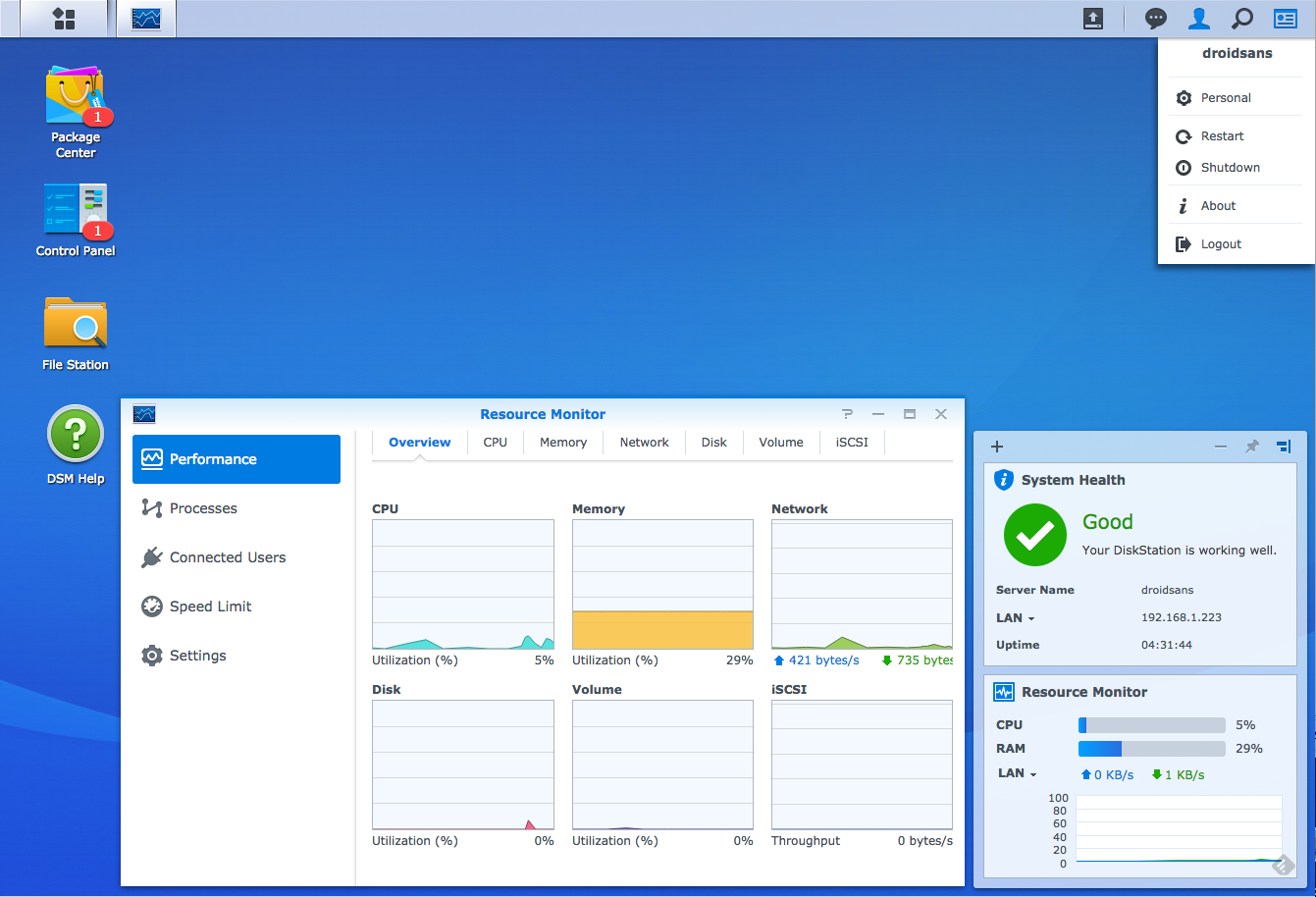Click the CPU utilization chart in Overview
The width and height of the screenshot is (1316, 897).
coord(463,585)
